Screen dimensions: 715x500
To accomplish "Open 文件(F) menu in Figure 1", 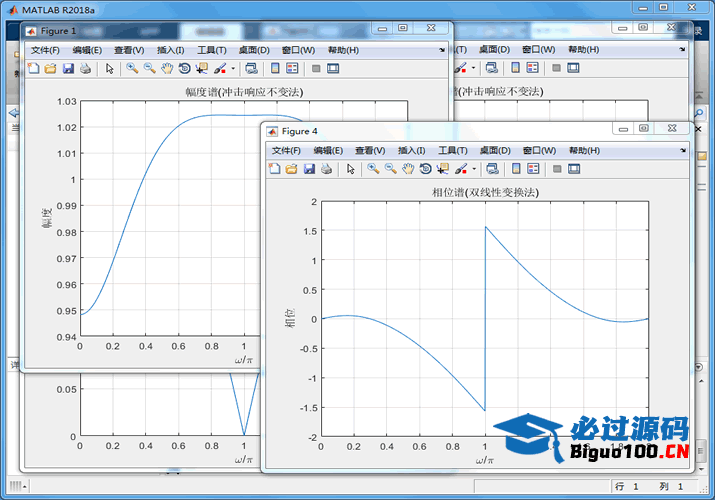I will coord(45,50).
